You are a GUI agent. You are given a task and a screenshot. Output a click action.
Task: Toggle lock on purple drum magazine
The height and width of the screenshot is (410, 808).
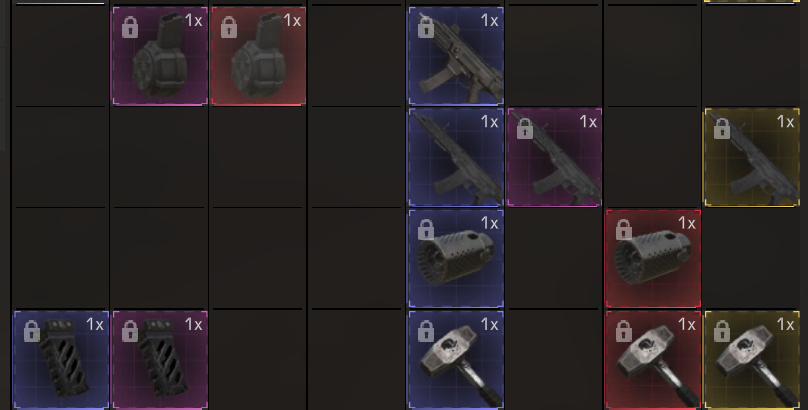pyautogui.click(x=130, y=27)
